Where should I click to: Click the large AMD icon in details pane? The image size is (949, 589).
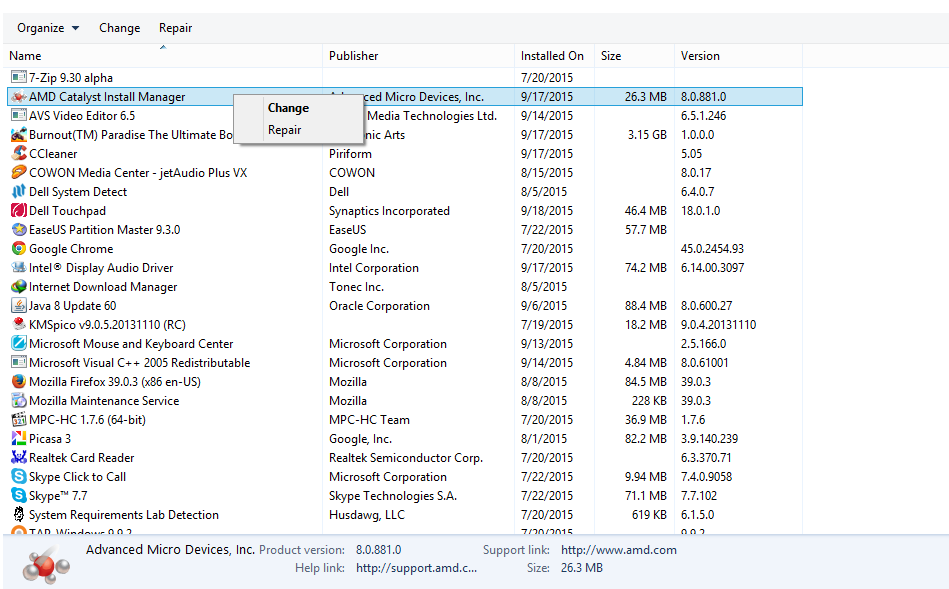click(46, 564)
